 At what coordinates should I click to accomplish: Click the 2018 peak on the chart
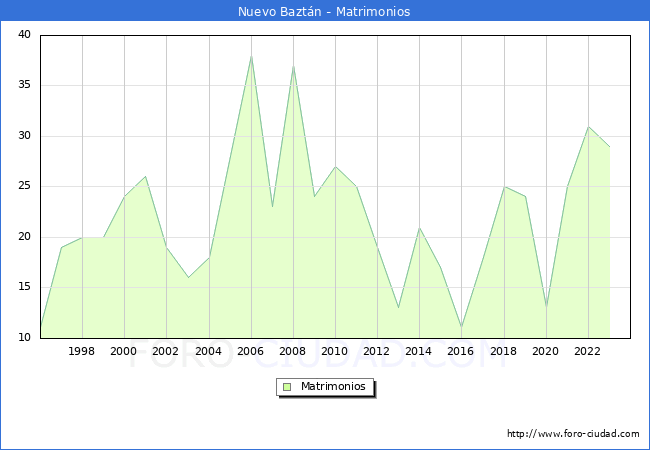504,187
